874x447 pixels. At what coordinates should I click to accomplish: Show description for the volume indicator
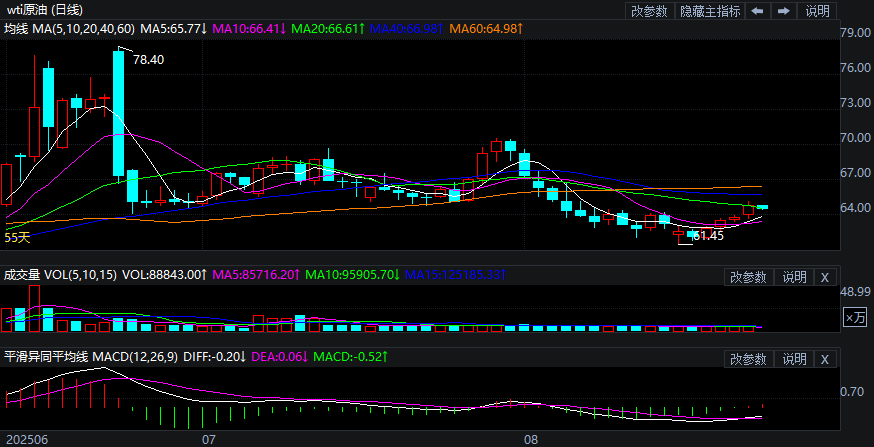click(x=794, y=277)
